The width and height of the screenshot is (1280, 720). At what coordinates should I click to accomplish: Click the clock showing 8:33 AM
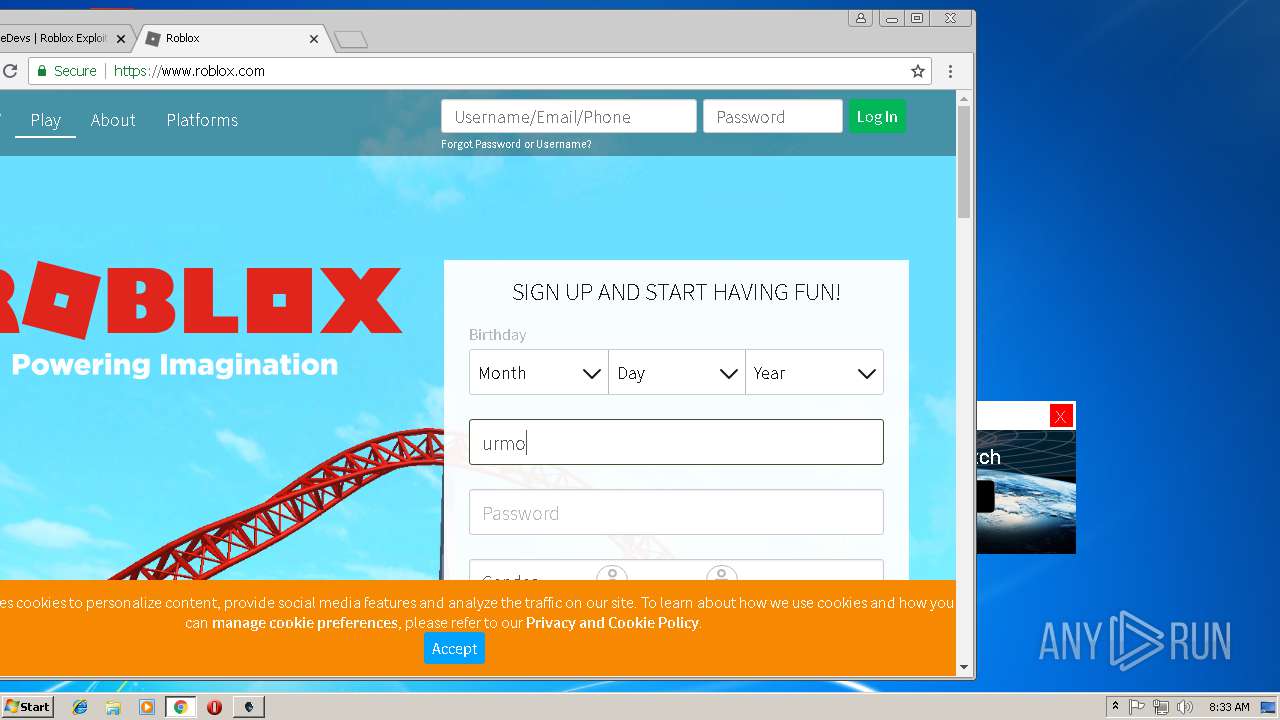pyautogui.click(x=1229, y=707)
